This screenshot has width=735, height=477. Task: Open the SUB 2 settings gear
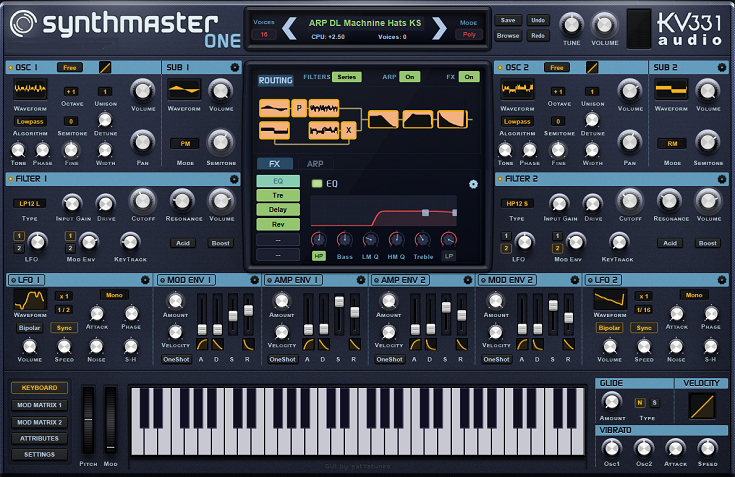pos(722,67)
